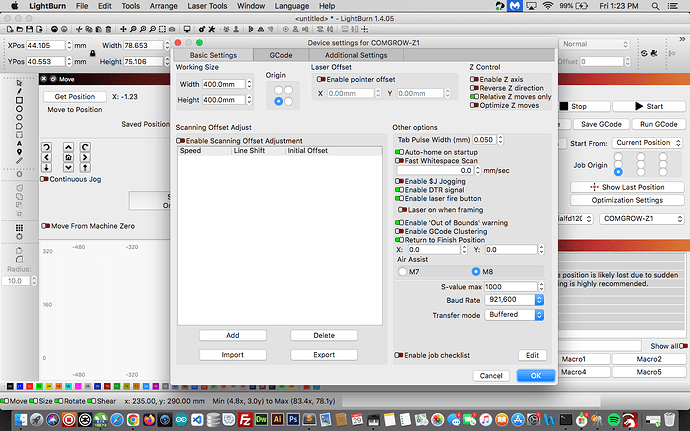Jog laser up with the up arrow
Image resolution: width=690 pixels, height=431 pixels.
68,147
